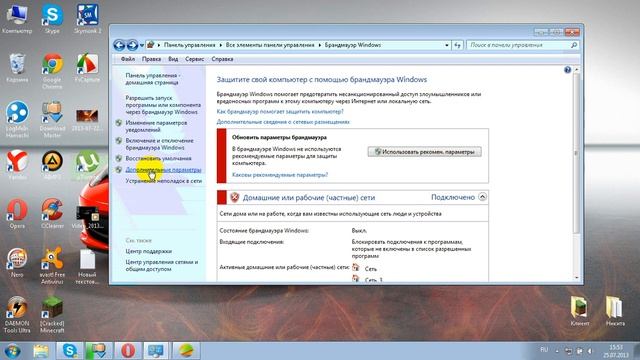Viewport: 640px width, 360px height.
Task: Open Включение и отключение брандмауэра Windows
Action: (x=160, y=144)
